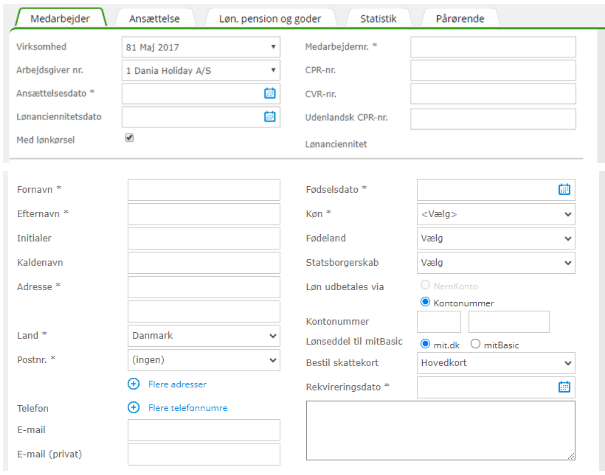The image size is (605, 475).
Task: Click the Kontonummer registration number box
Action: pos(439,322)
